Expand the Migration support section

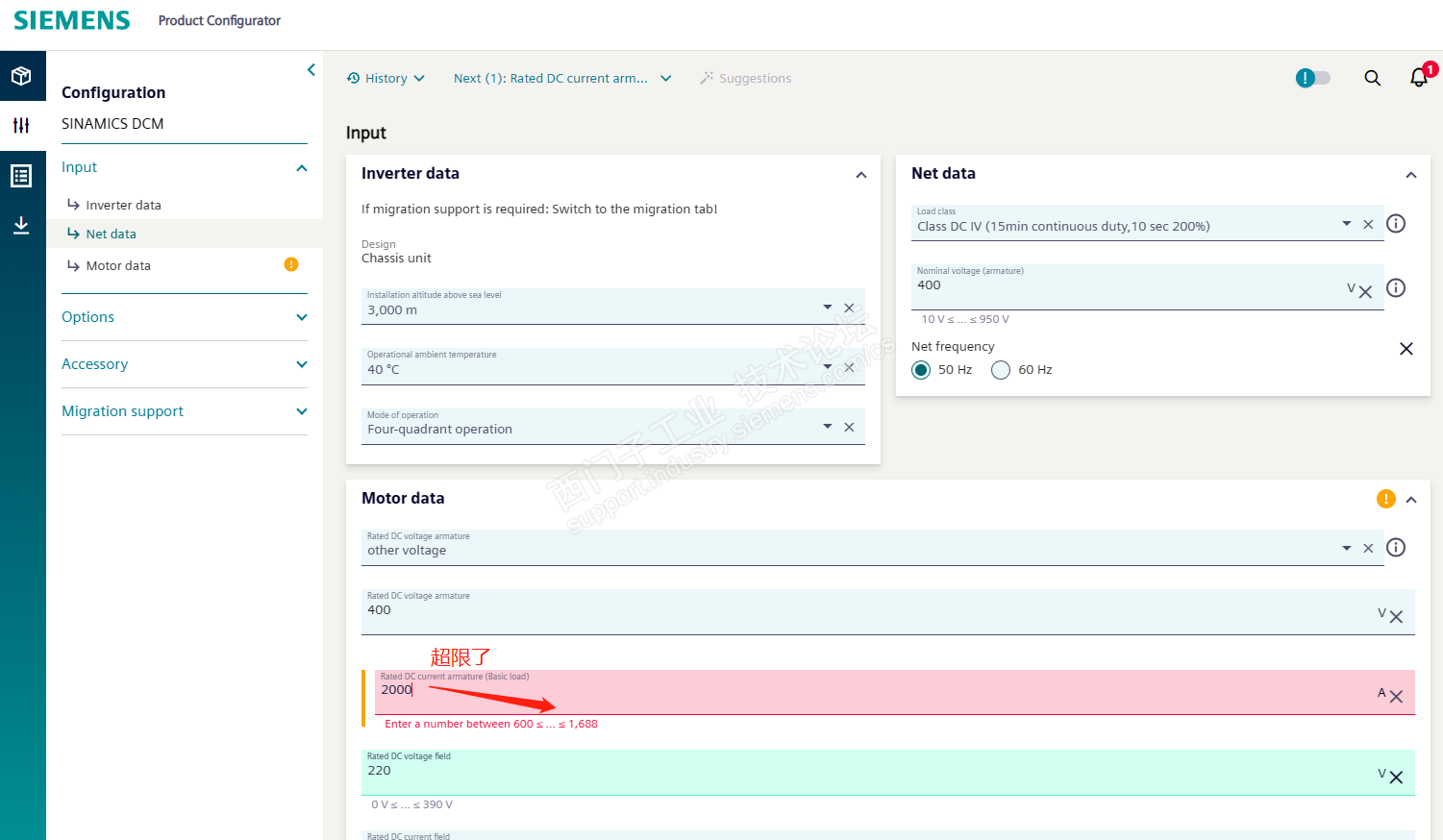click(302, 411)
